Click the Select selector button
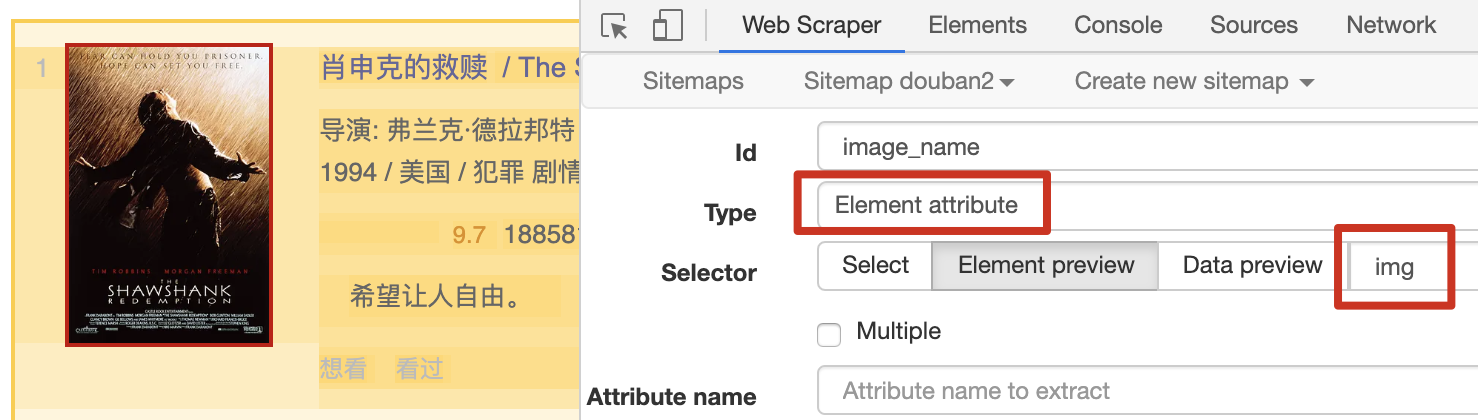Screen dimensions: 1478x420 875,265
